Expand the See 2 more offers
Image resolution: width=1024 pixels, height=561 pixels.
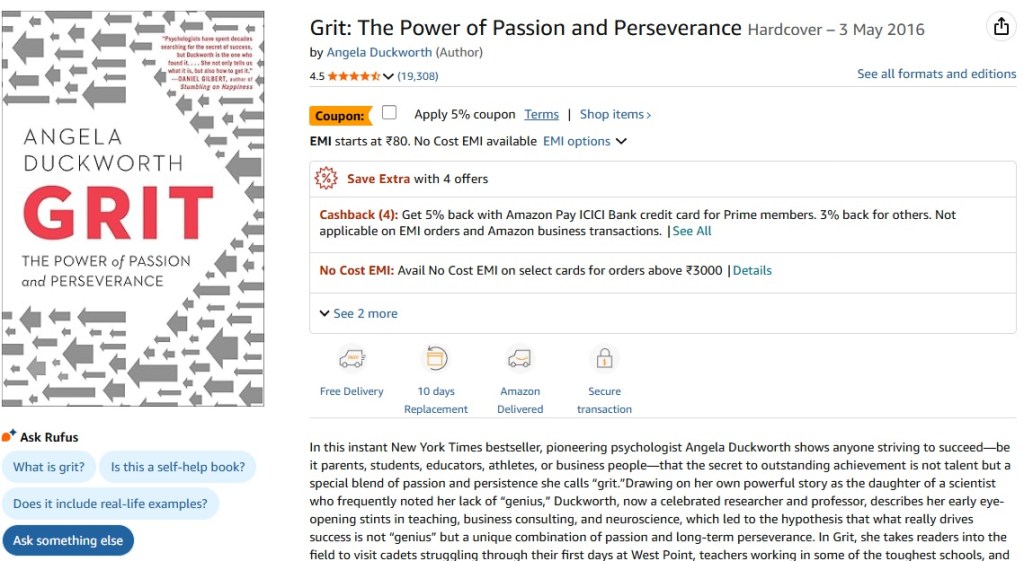click(358, 313)
